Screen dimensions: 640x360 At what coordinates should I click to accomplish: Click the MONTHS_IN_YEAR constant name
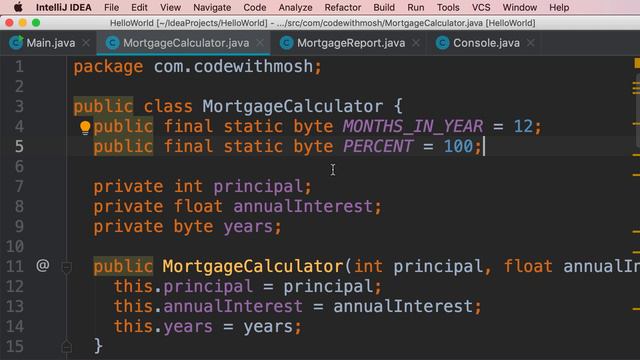click(x=413, y=127)
